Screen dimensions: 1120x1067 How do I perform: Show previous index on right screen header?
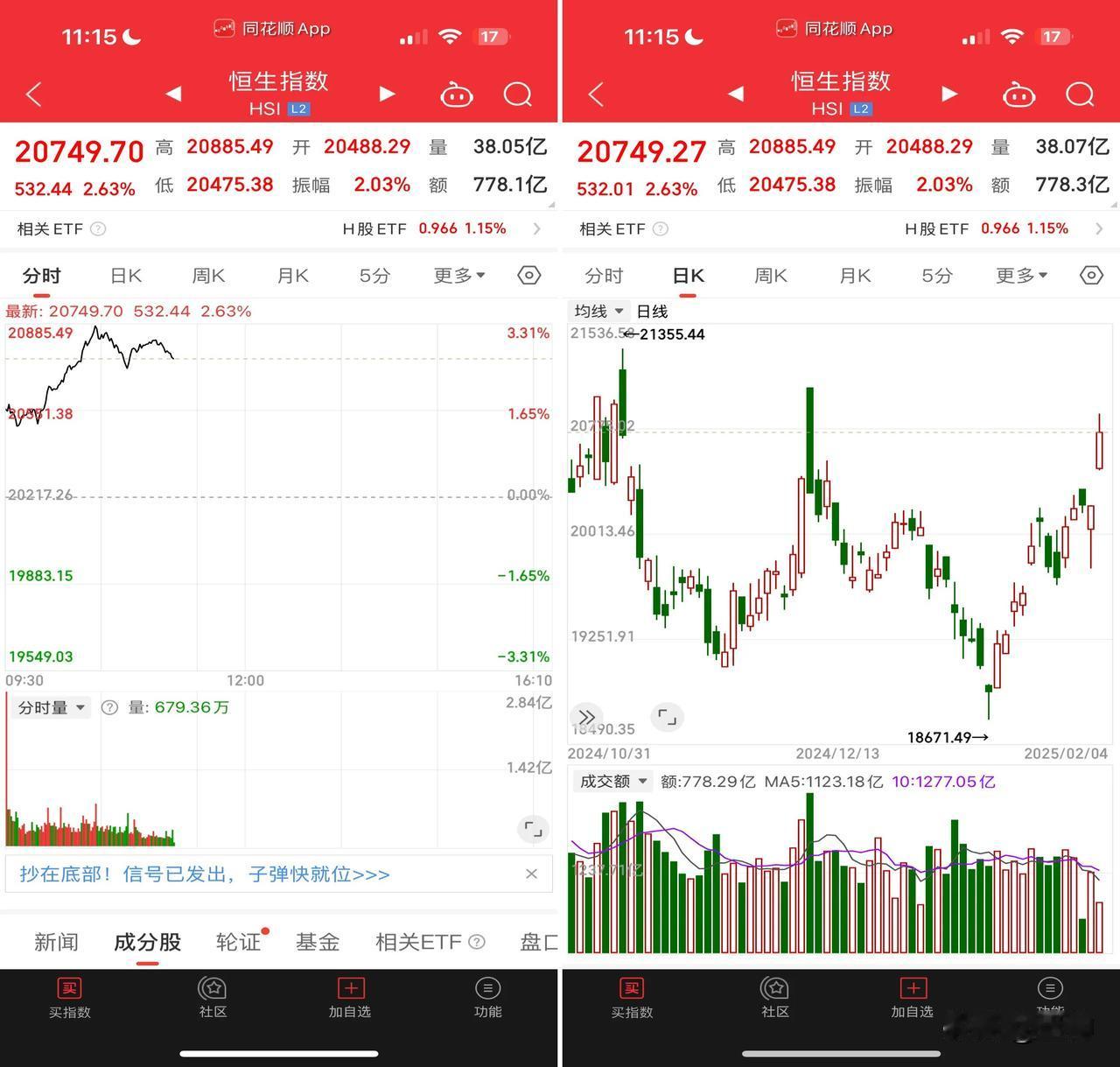(736, 94)
